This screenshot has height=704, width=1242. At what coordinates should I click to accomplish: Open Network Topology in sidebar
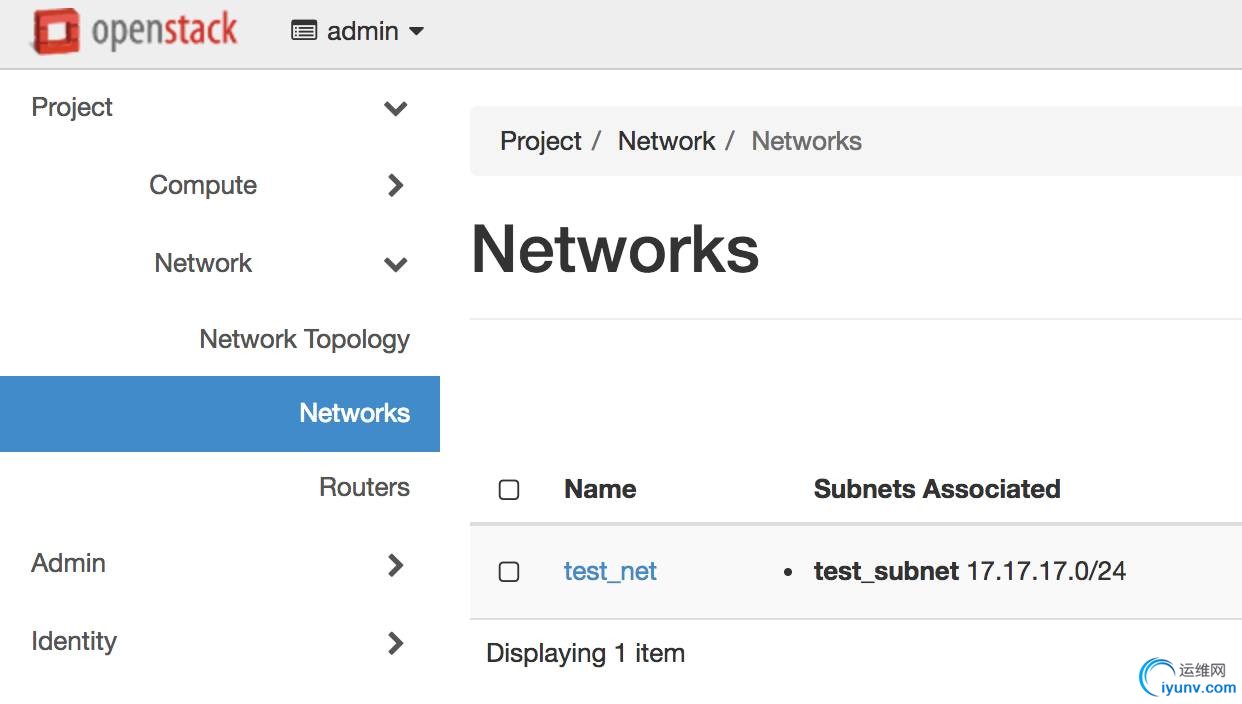(304, 339)
